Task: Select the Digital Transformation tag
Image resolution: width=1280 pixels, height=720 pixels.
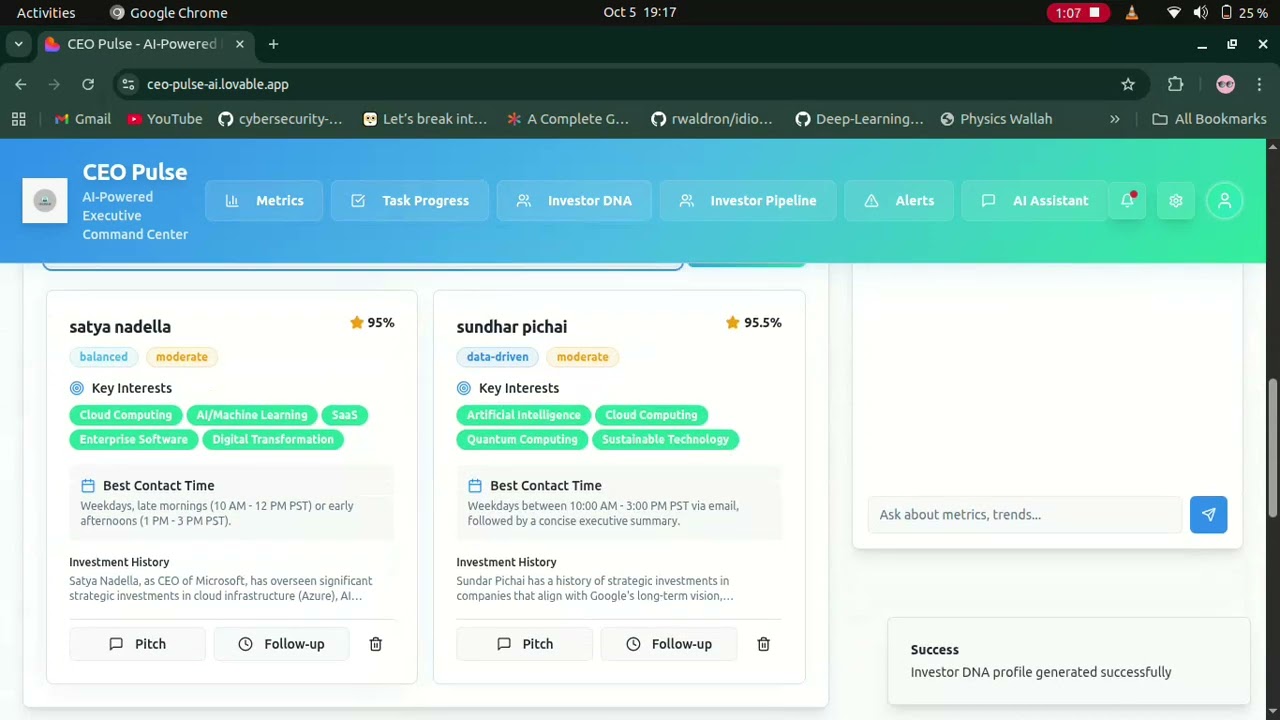Action: click(x=273, y=439)
